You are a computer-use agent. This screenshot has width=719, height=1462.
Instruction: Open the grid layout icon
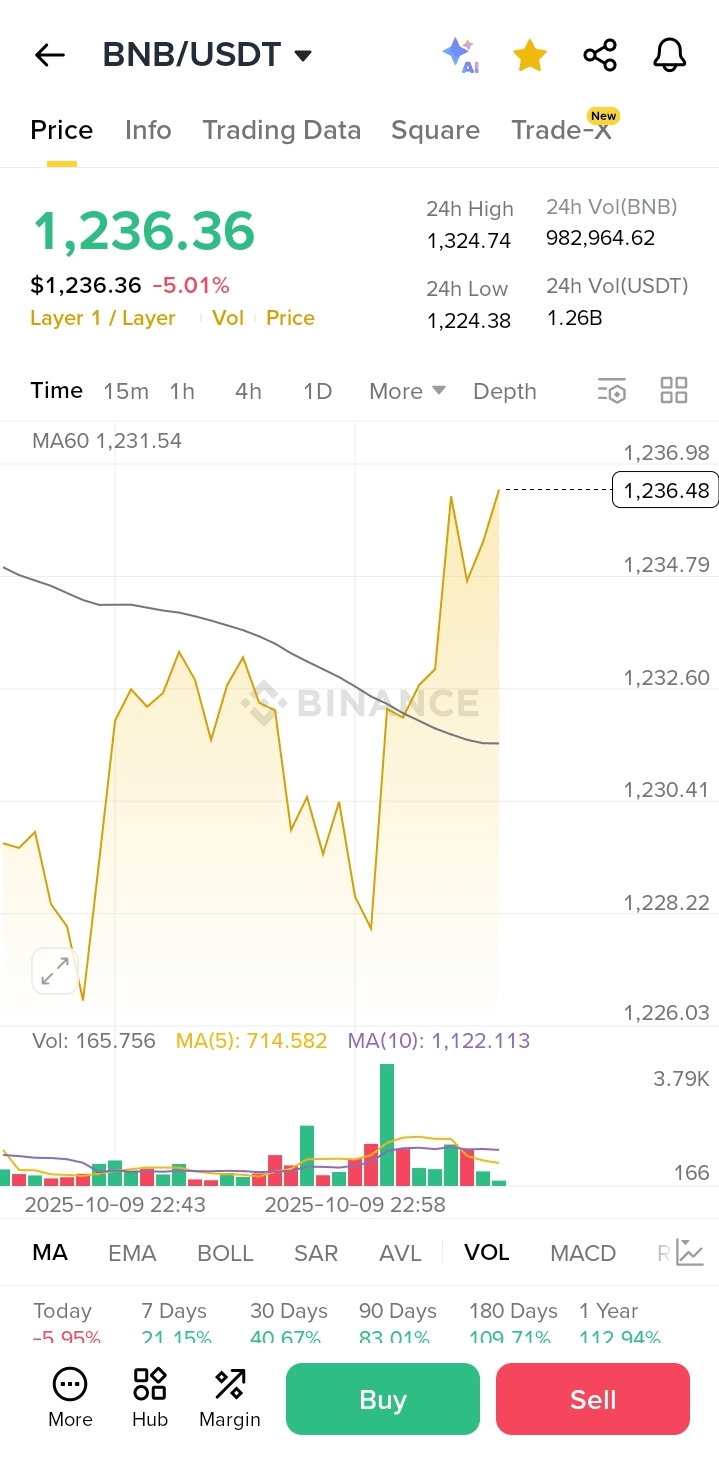(674, 391)
